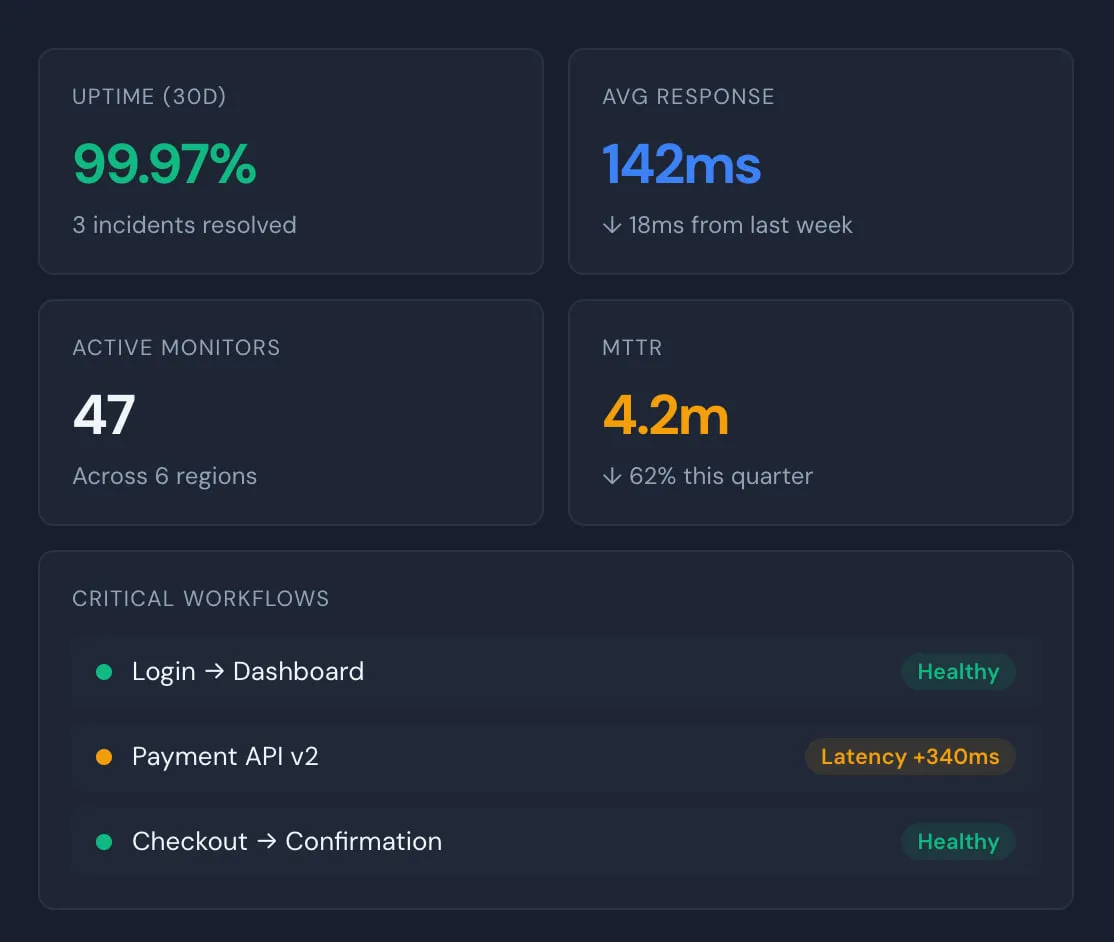The height and width of the screenshot is (942, 1114).
Task: Click the down-arrow trend icon beside "62% this quarter"
Action: pyautogui.click(x=610, y=476)
